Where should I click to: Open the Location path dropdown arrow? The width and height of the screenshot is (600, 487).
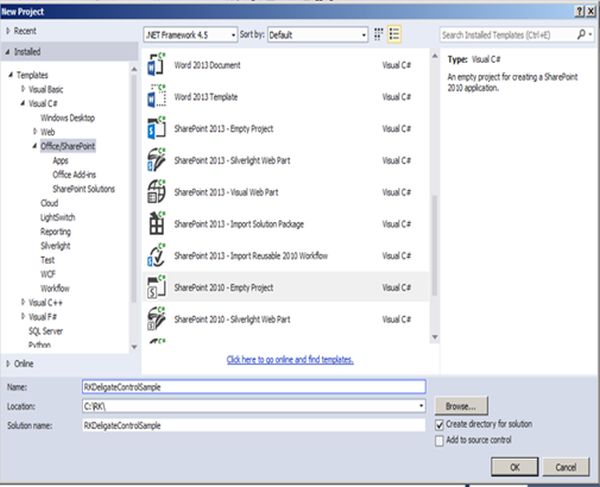(x=421, y=406)
